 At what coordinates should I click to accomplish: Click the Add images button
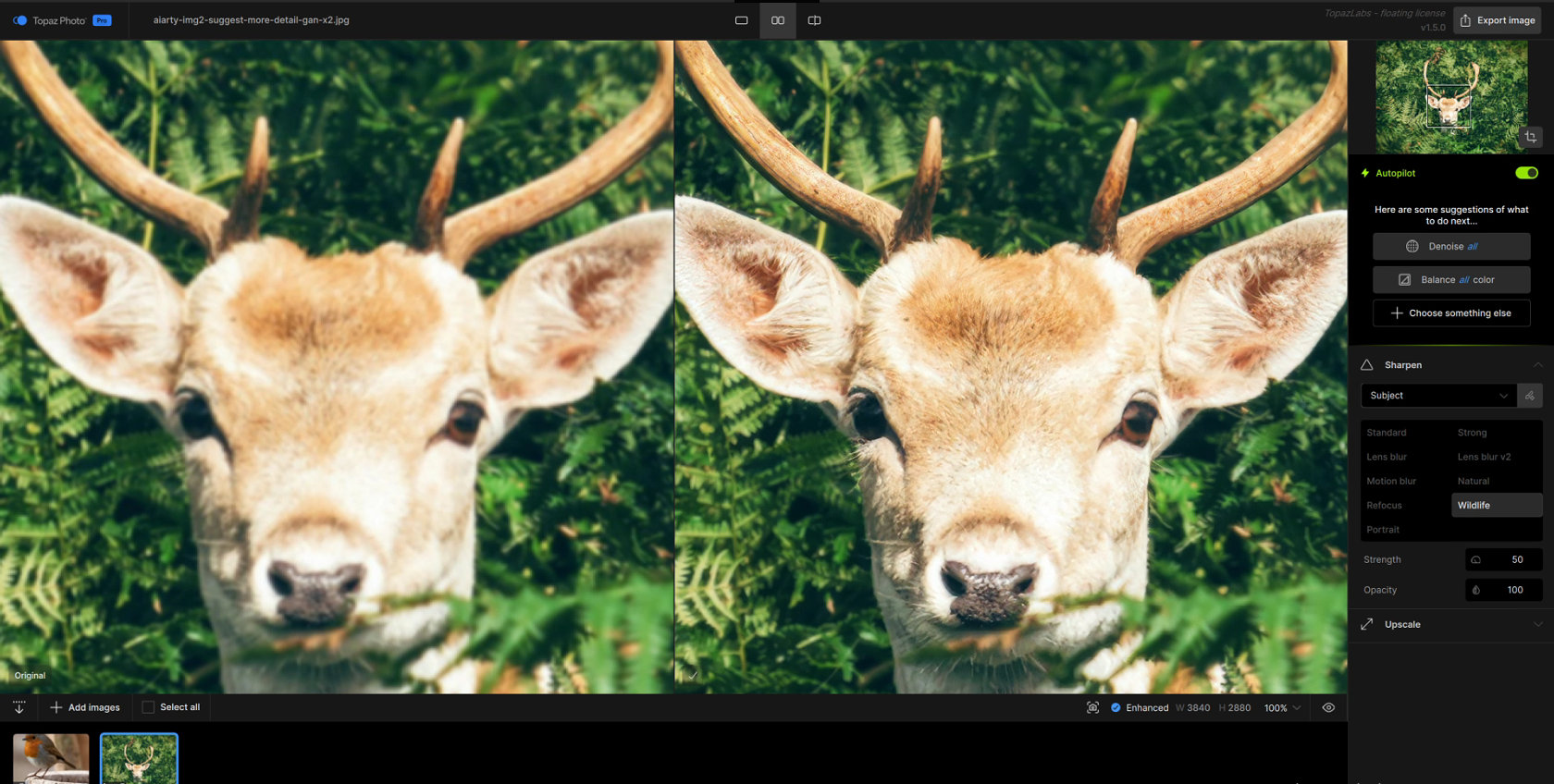(x=85, y=707)
